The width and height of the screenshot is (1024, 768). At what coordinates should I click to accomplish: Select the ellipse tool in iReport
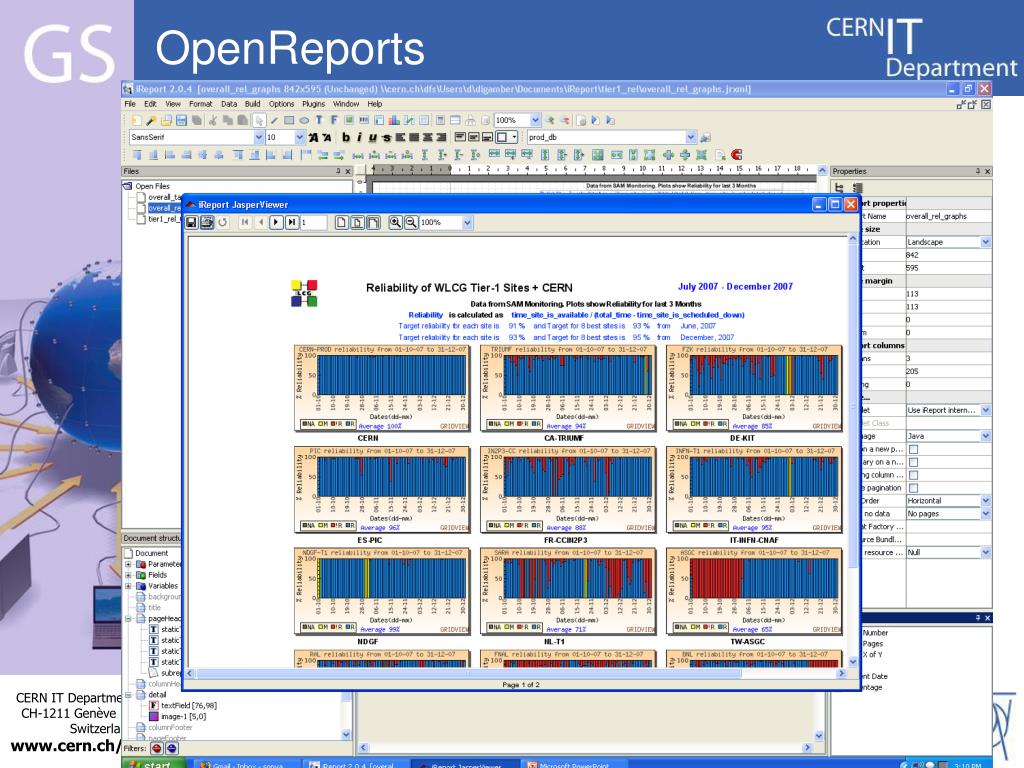tap(304, 120)
